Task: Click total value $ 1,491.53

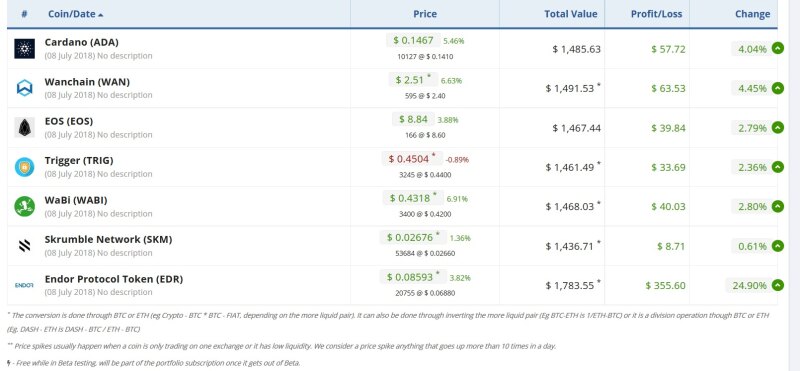Action: coord(570,88)
